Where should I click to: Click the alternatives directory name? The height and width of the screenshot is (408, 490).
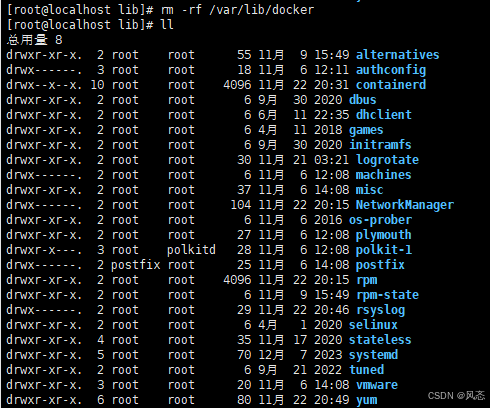tap(397, 55)
